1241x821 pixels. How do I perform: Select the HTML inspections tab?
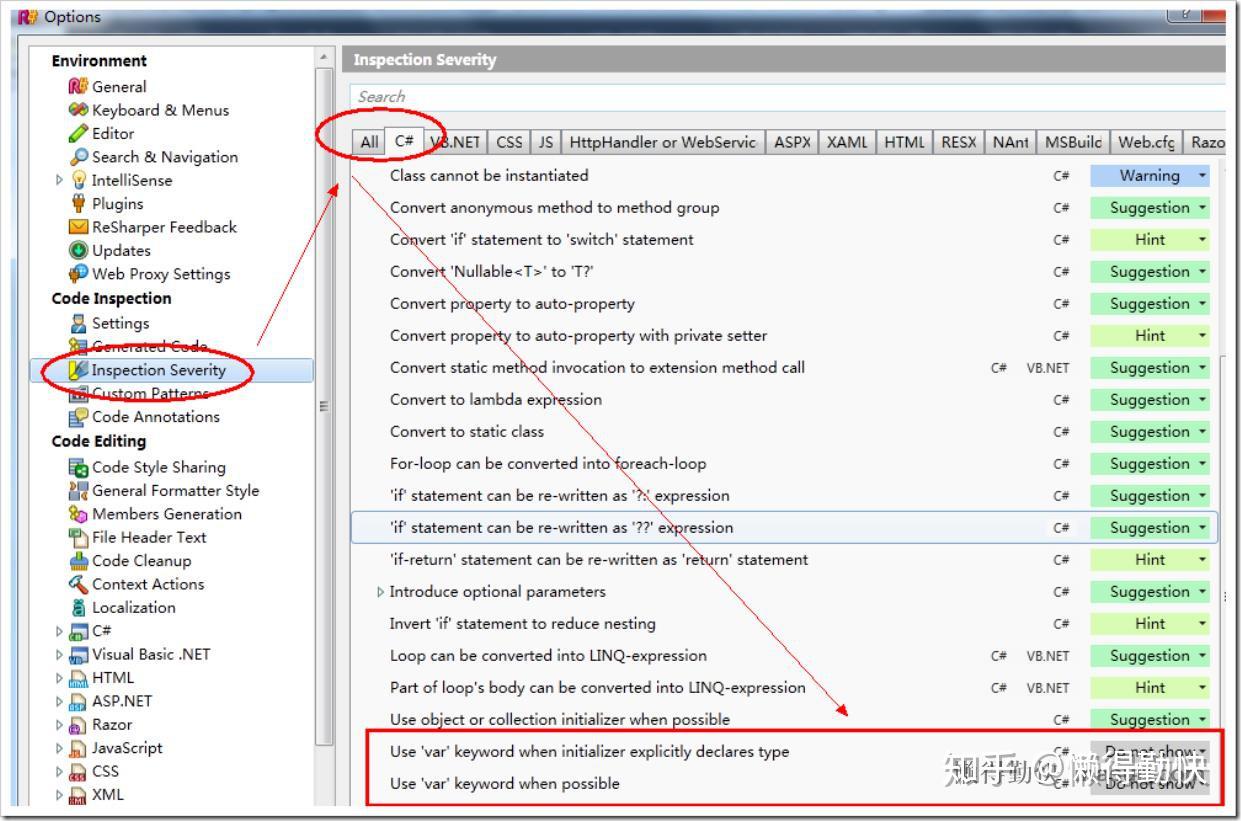903,142
